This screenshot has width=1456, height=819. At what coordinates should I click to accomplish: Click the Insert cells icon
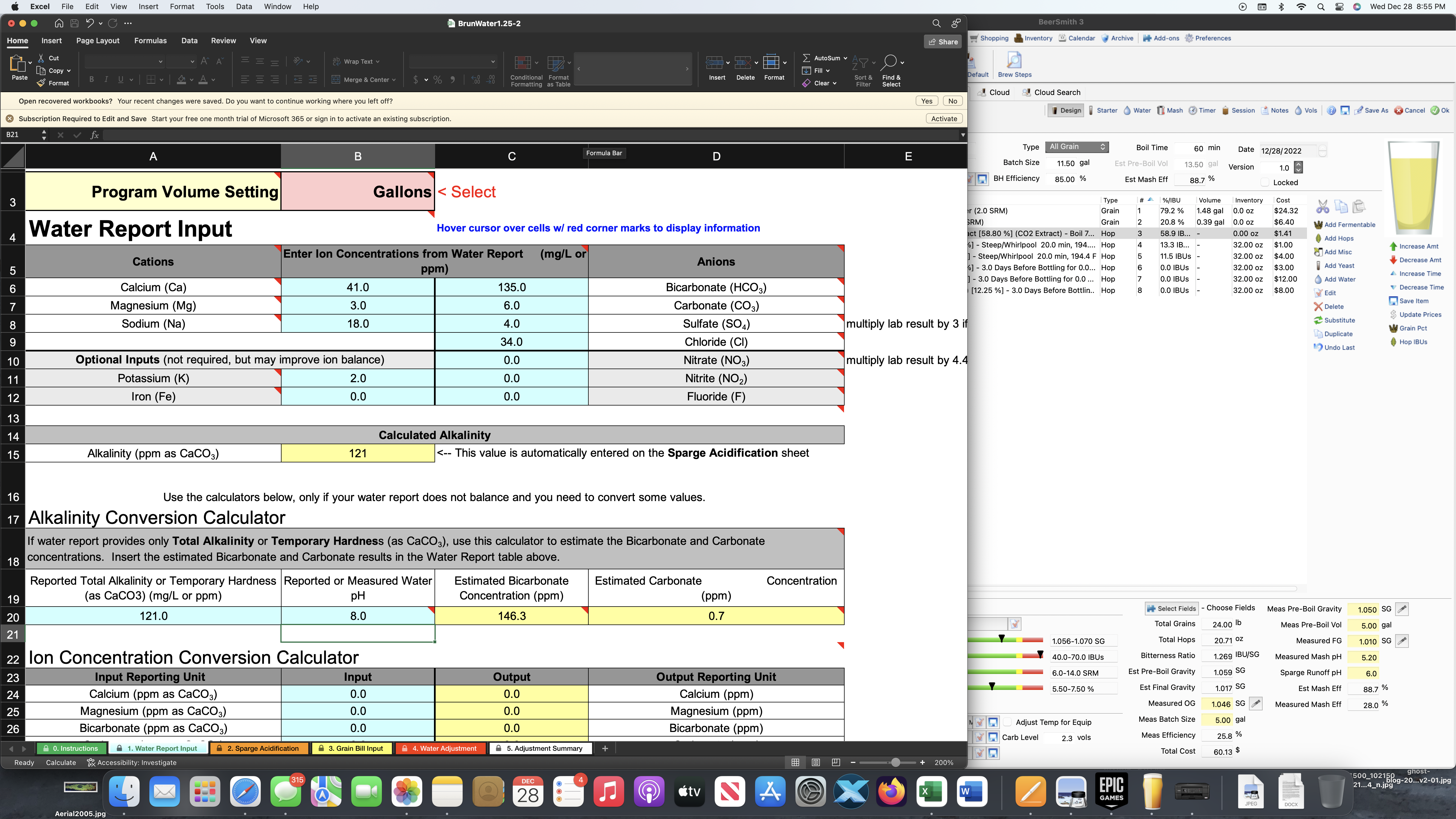pos(714,63)
